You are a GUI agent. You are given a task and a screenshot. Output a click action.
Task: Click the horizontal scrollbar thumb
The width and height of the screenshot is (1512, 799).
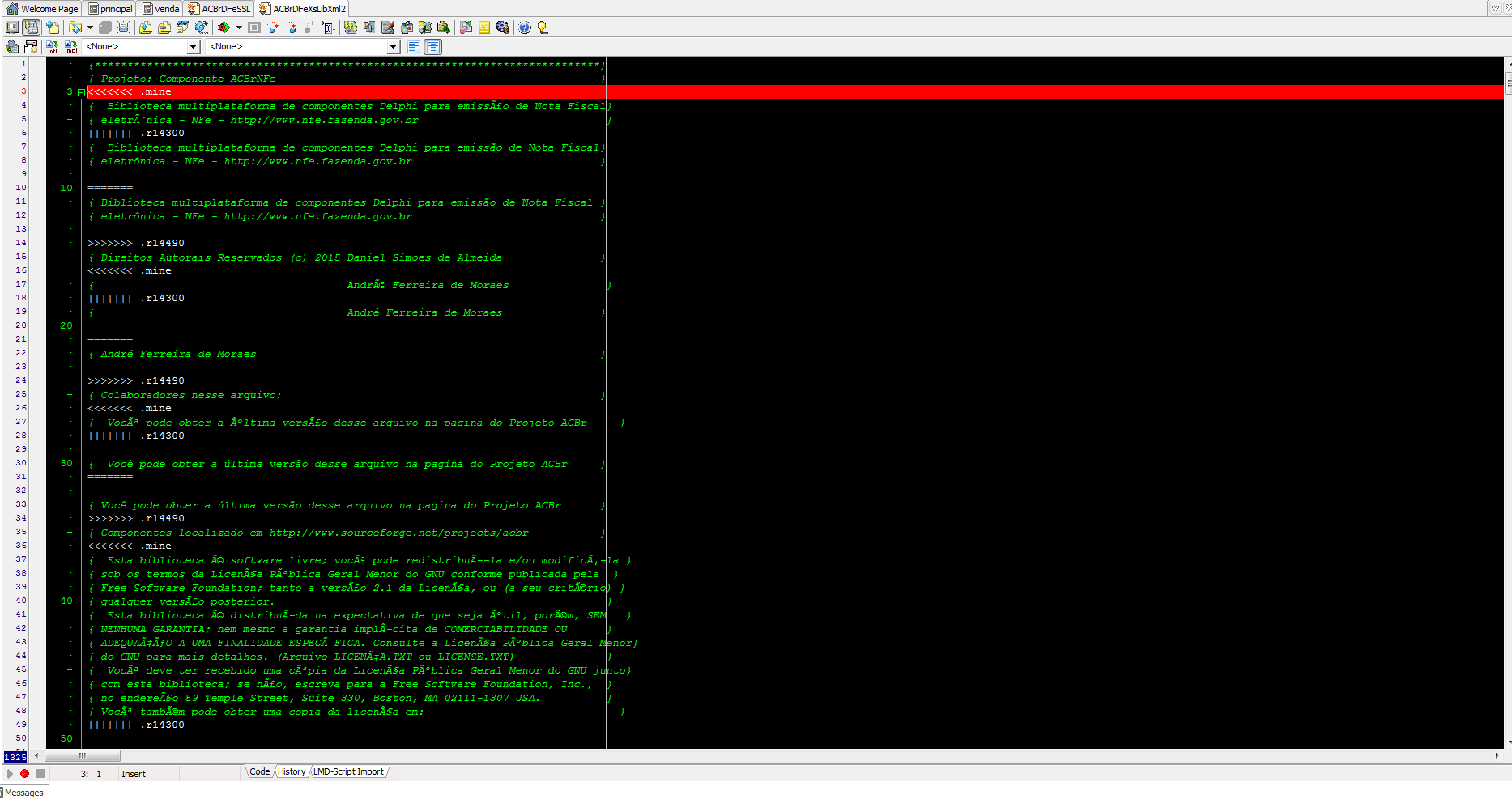pos(83,756)
